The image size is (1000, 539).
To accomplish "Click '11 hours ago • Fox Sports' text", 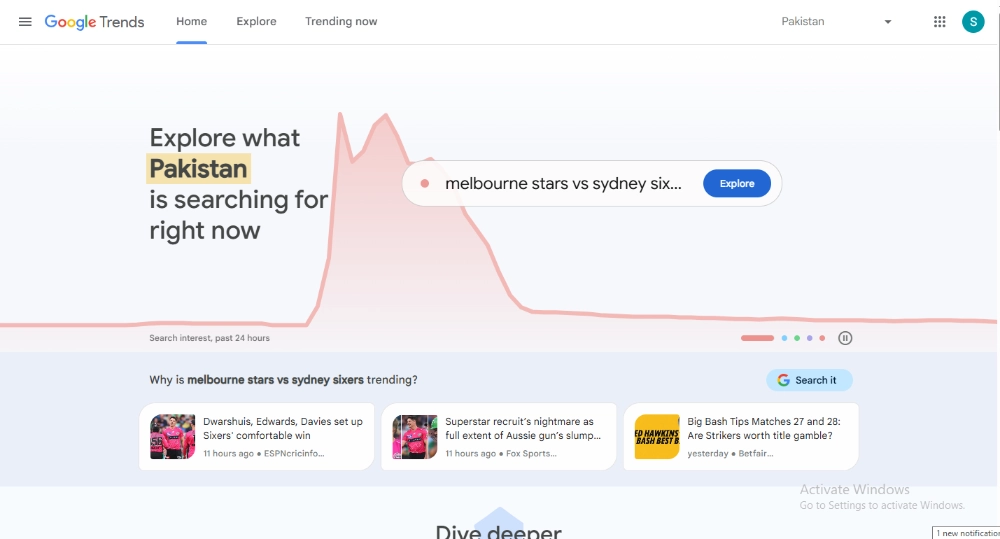I will point(501,454).
